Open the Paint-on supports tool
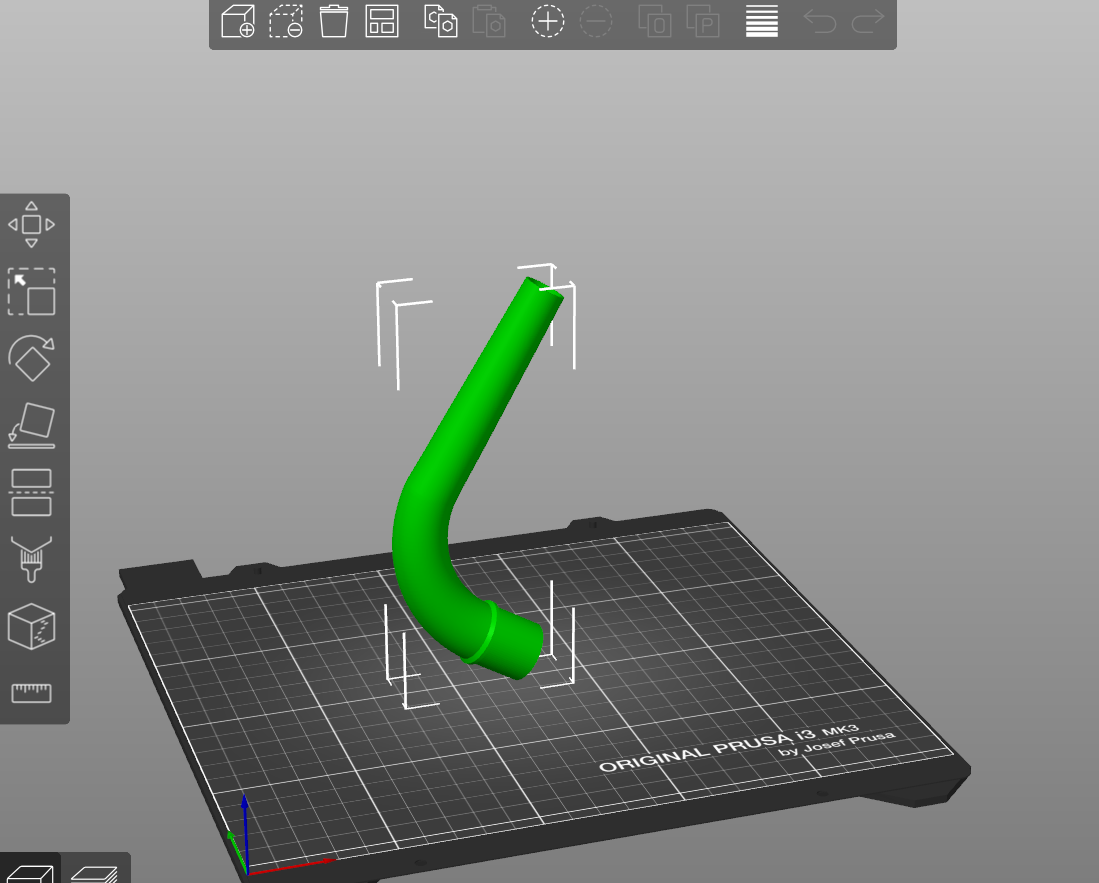 32,559
